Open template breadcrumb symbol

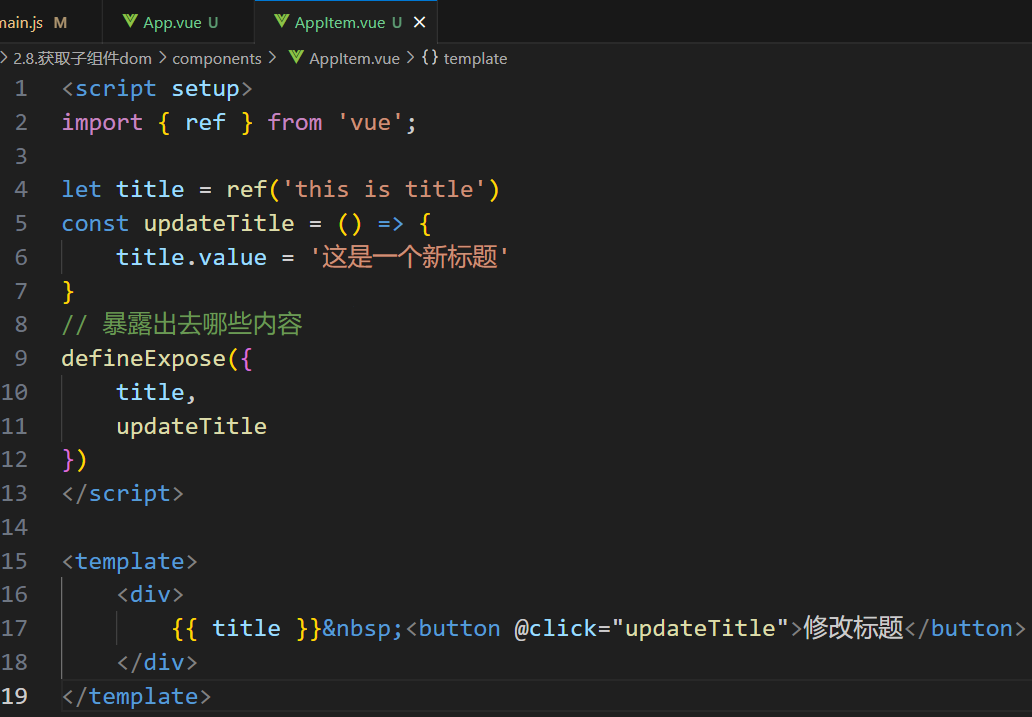[475, 59]
